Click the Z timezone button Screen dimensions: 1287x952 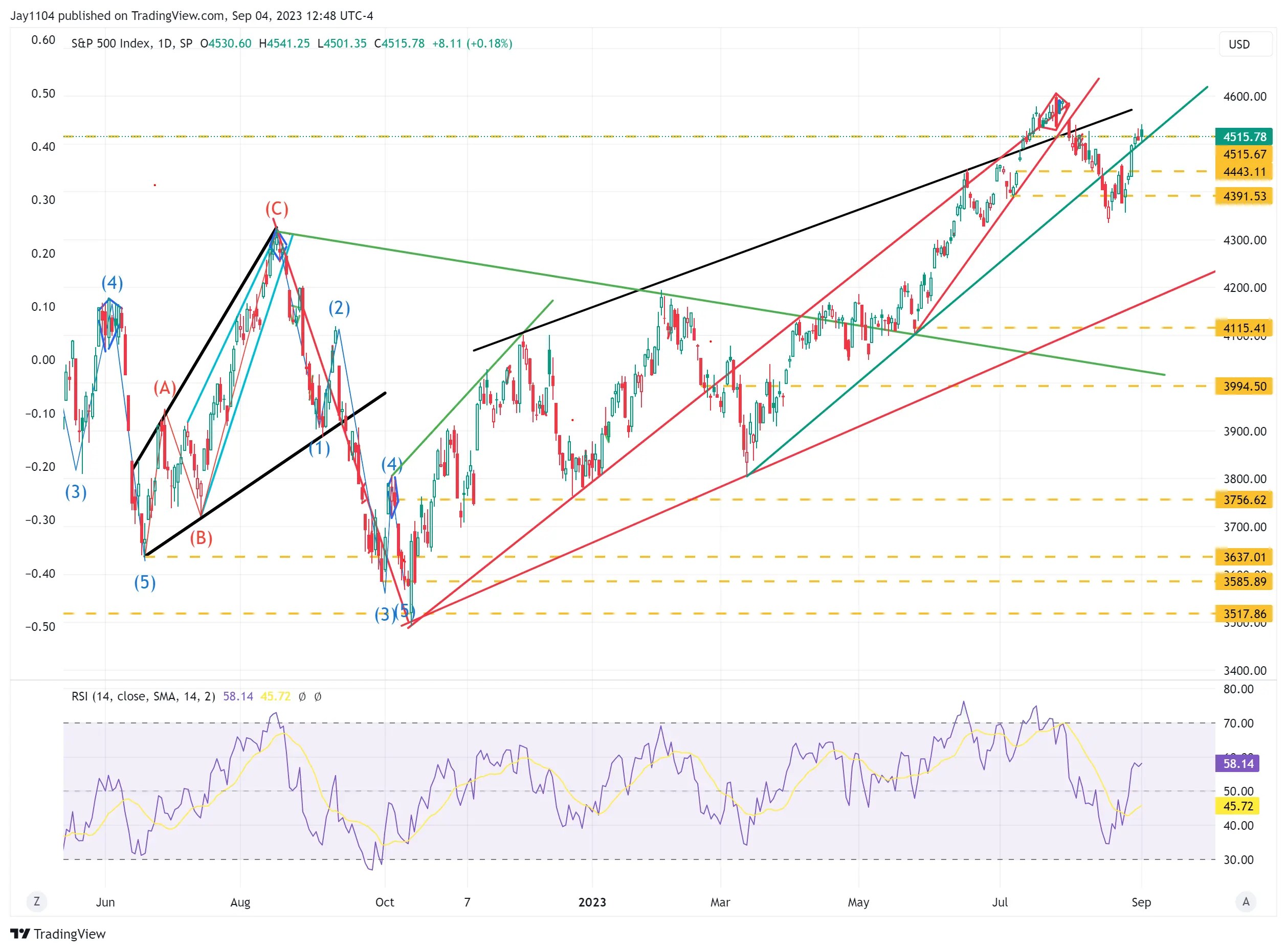(37, 901)
